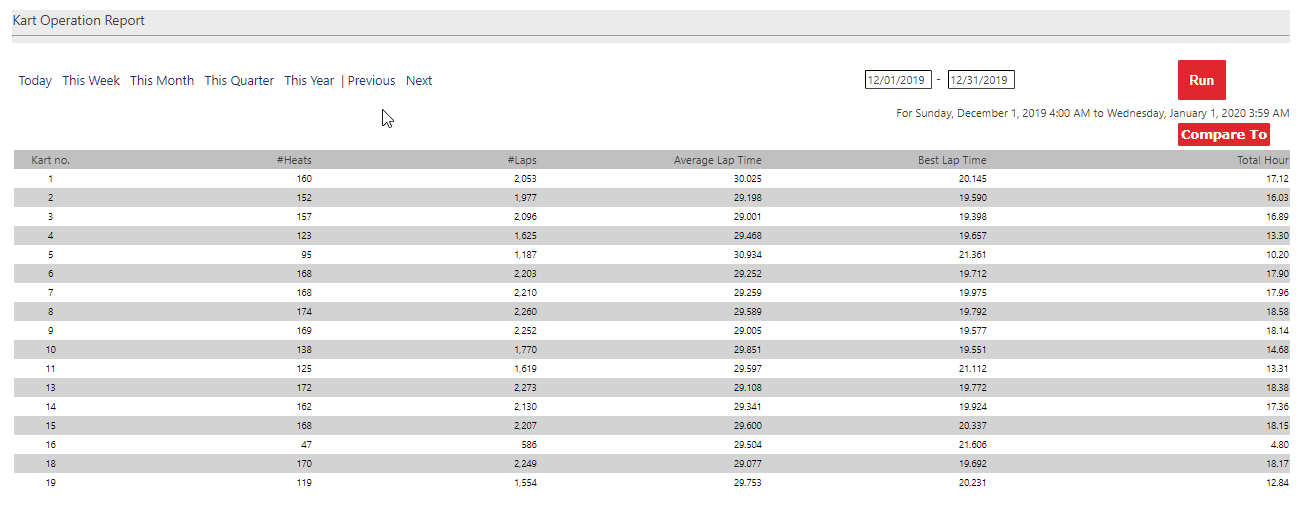Viewport: 1307px width, 508px height.
Task: Go to the Previous period
Action: tap(371, 81)
